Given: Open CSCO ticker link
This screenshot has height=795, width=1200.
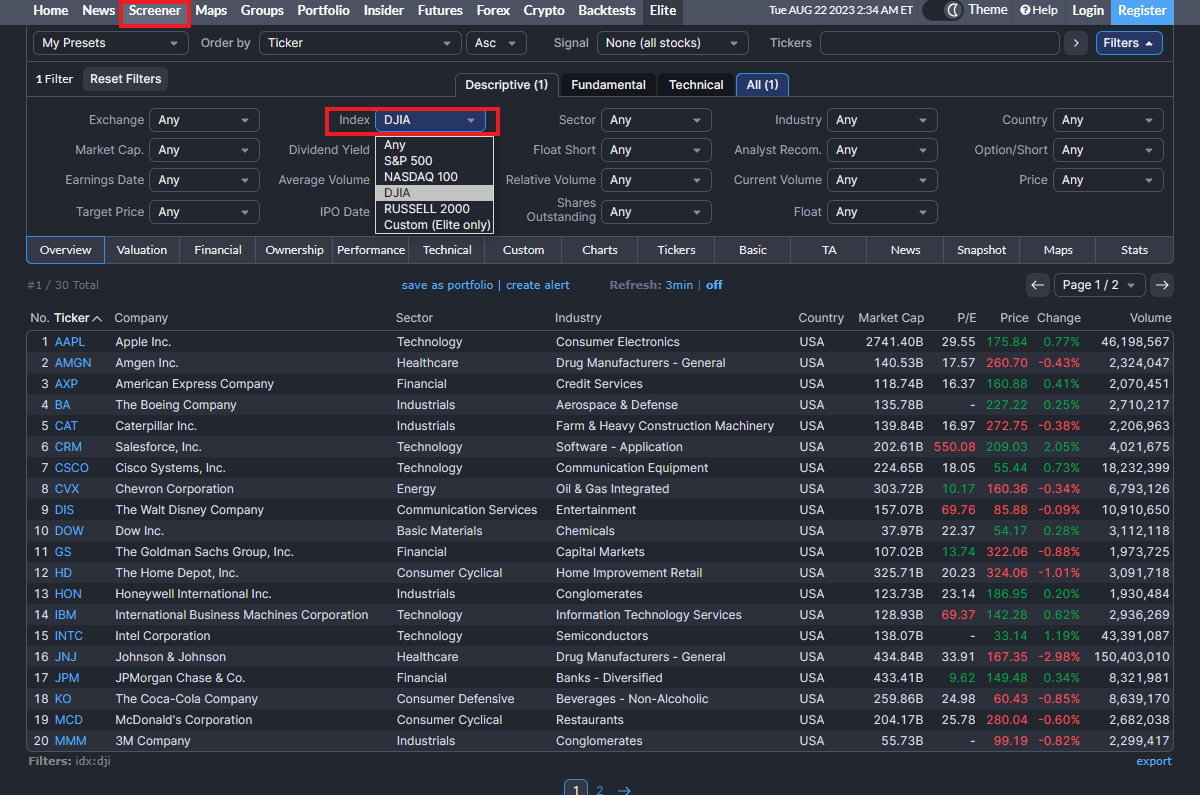Looking at the screenshot, I should click(72, 468).
